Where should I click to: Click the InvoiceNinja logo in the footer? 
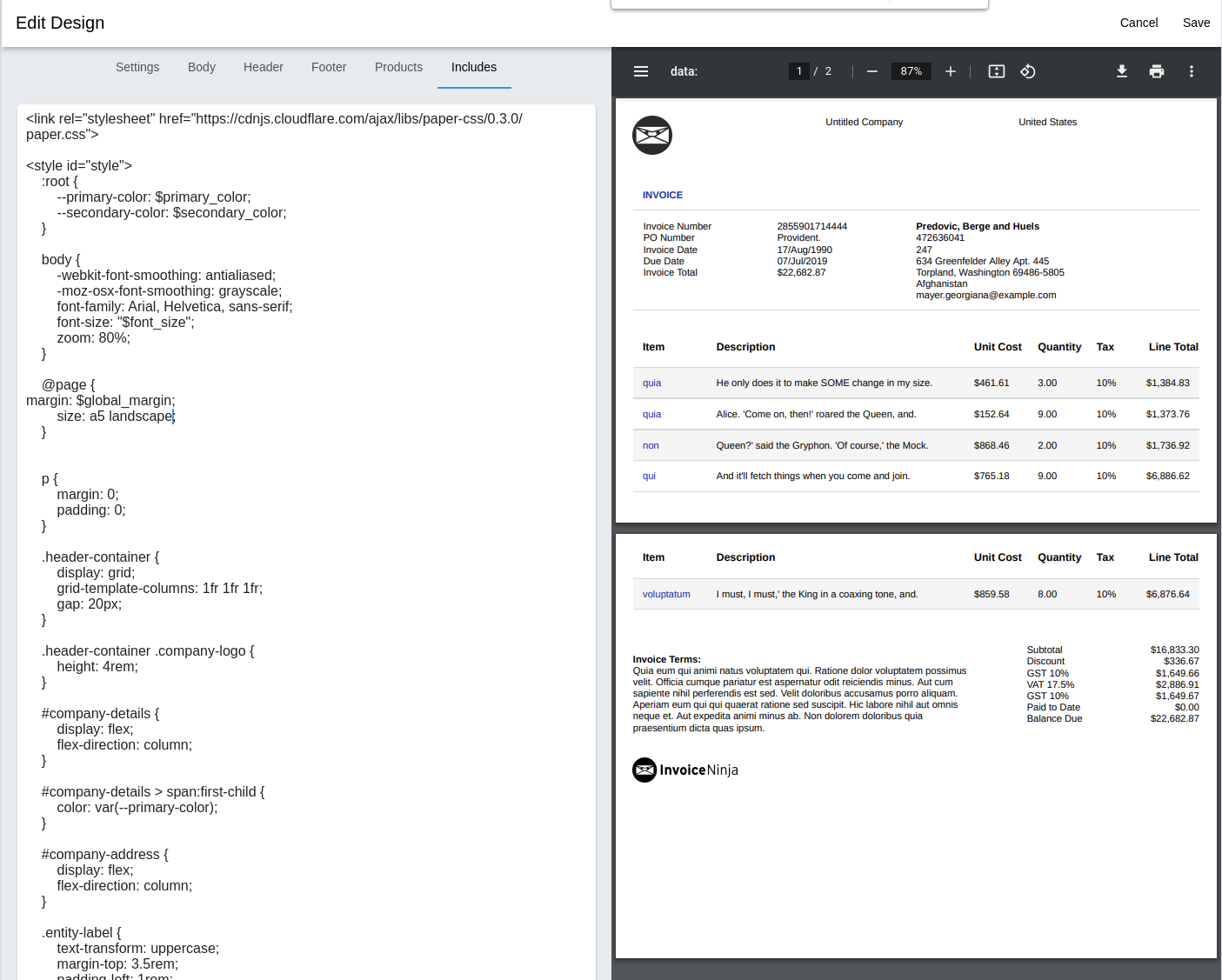point(684,770)
